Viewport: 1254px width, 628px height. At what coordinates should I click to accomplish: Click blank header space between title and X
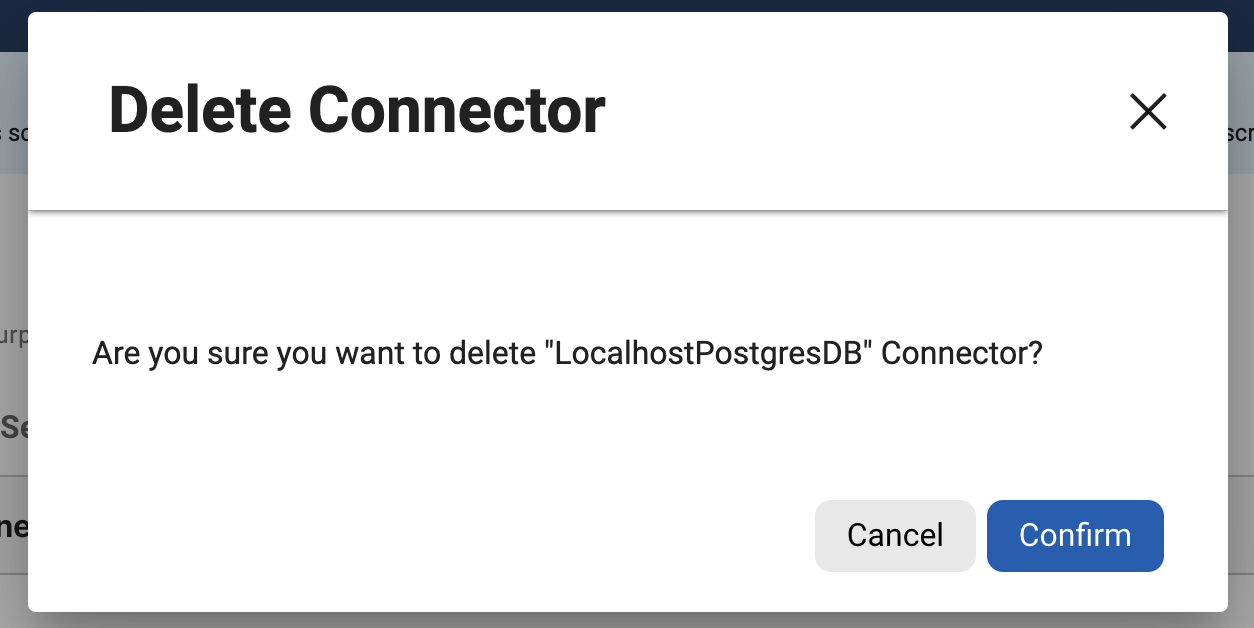click(860, 110)
